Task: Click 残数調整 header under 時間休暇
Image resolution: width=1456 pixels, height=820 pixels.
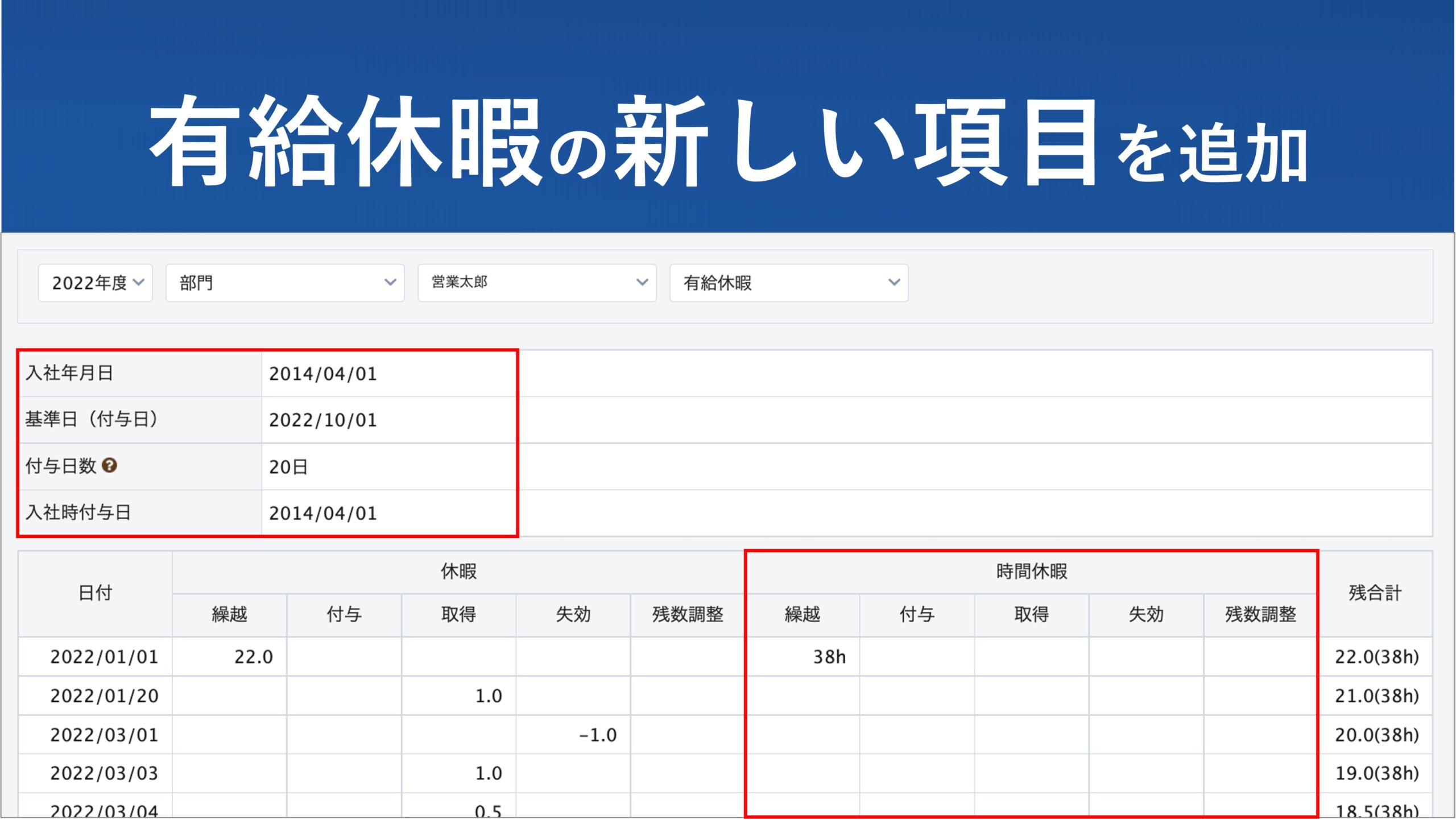Action: (x=1260, y=614)
